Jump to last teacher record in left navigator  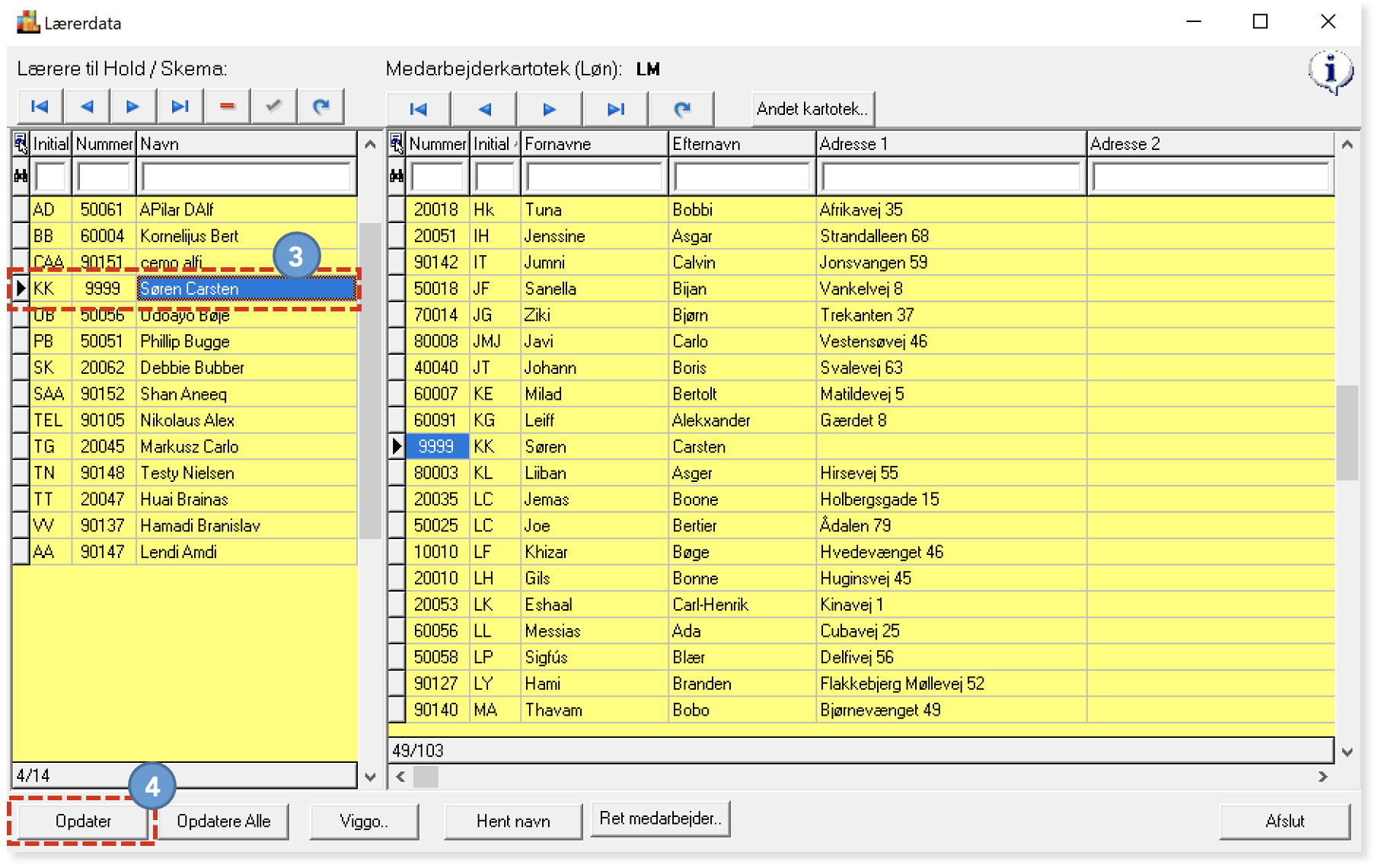[x=180, y=107]
